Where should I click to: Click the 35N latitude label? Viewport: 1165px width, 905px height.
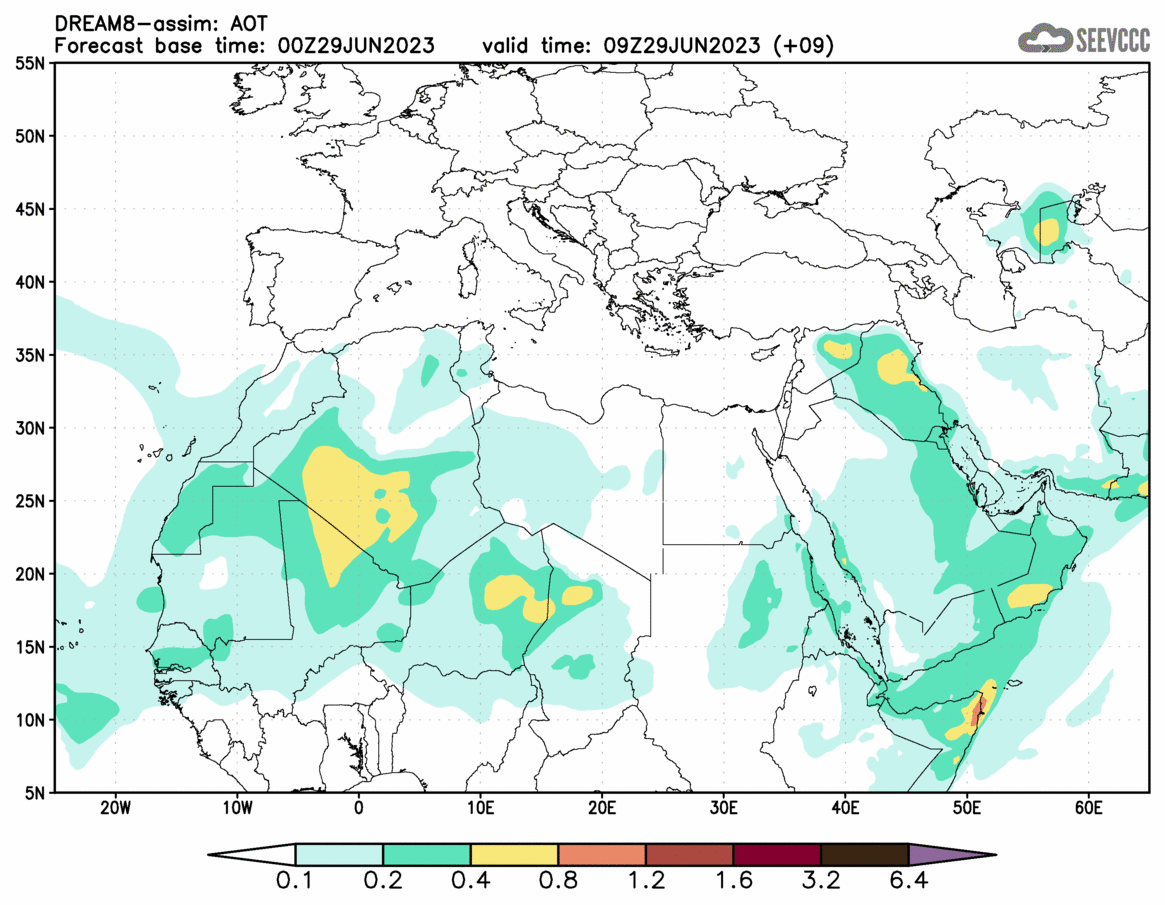(x=30, y=355)
